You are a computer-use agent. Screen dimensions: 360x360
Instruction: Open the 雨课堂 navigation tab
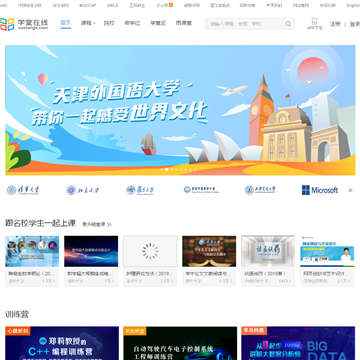184,23
